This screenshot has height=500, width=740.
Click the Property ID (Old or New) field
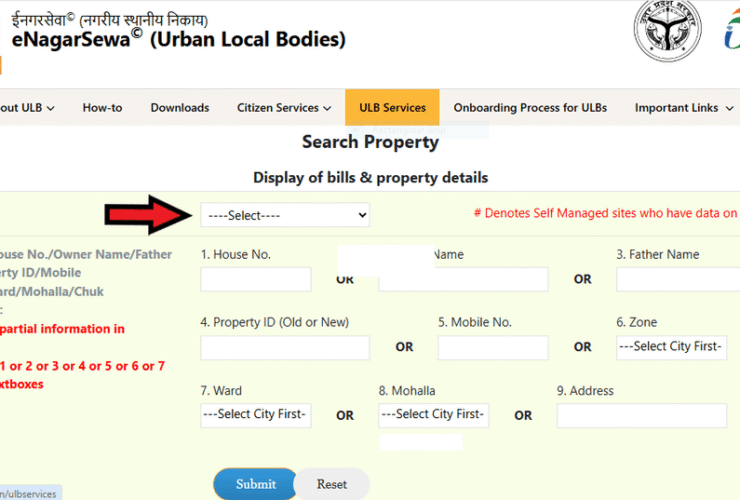click(x=285, y=347)
